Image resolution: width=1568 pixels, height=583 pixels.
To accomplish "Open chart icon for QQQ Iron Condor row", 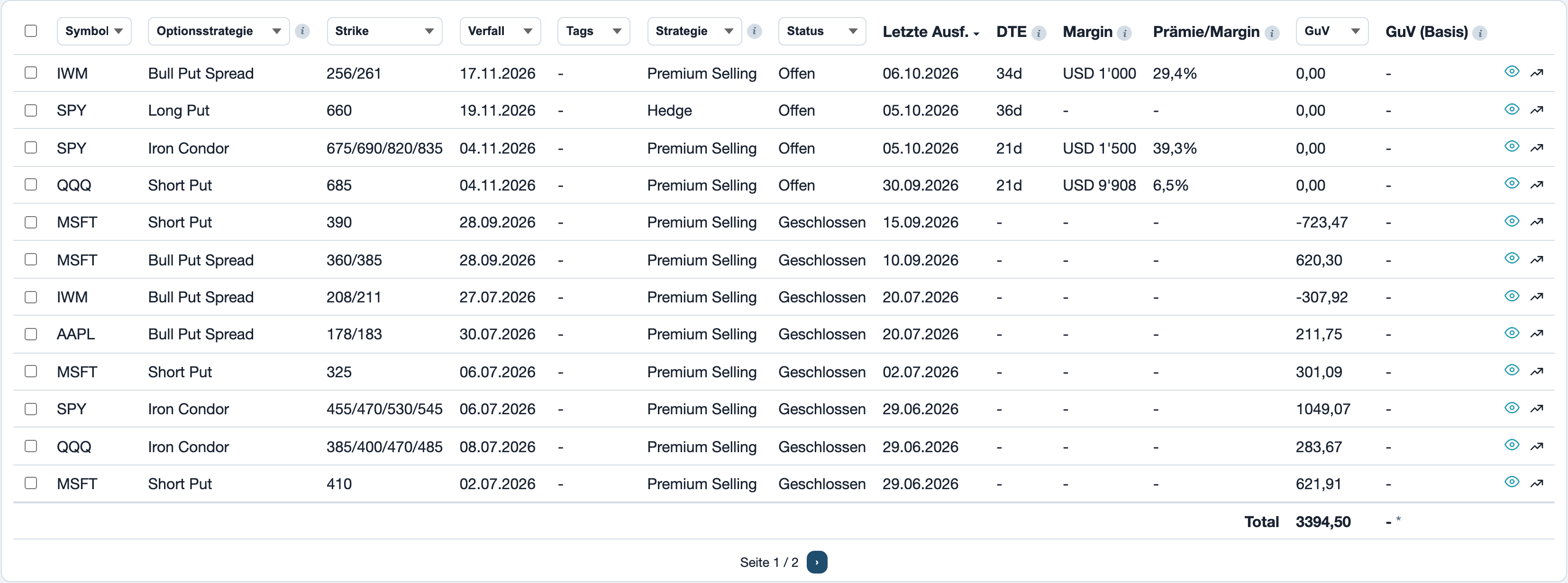I will click(x=1537, y=446).
